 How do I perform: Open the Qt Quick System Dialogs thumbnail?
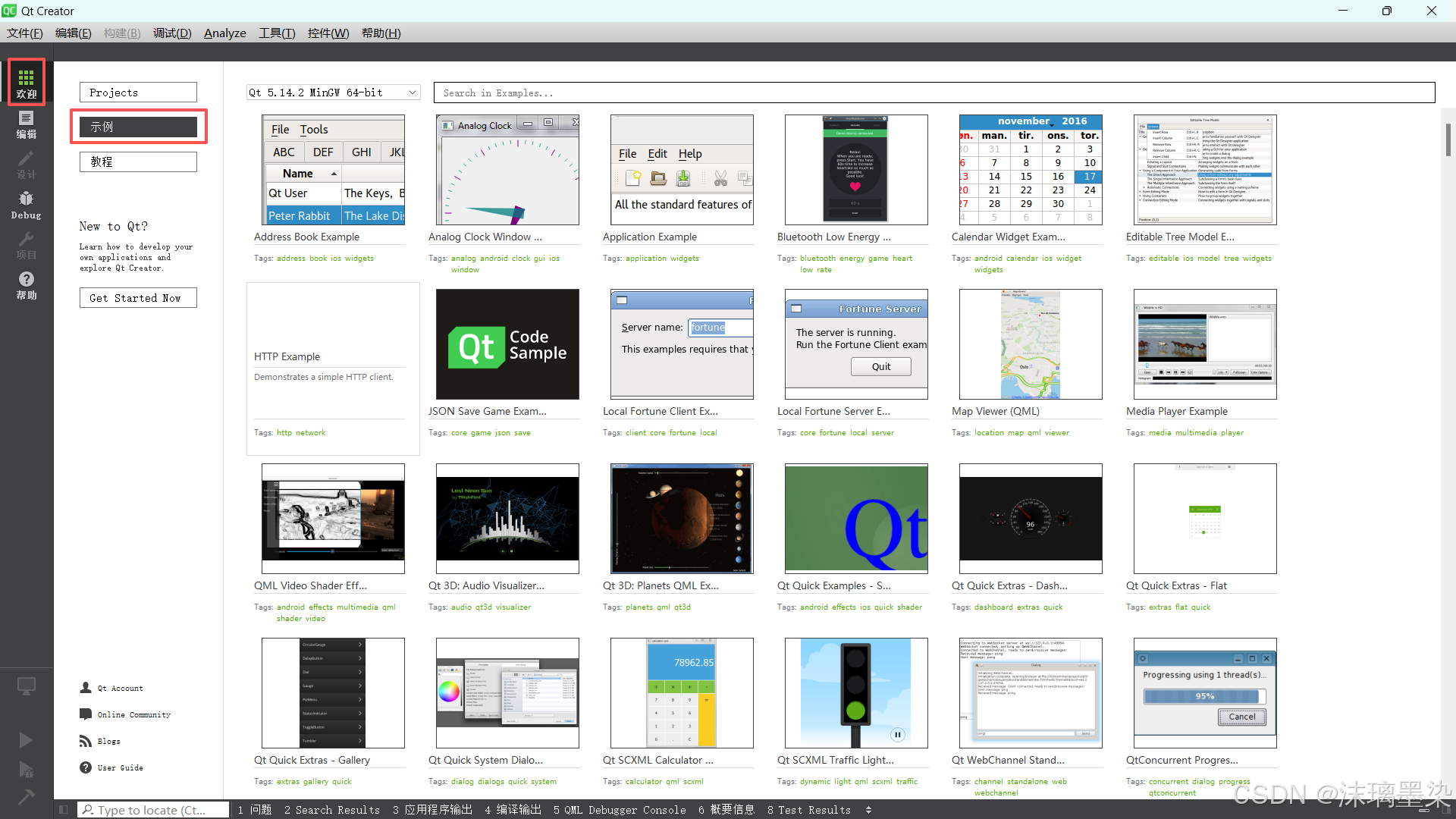(x=507, y=693)
